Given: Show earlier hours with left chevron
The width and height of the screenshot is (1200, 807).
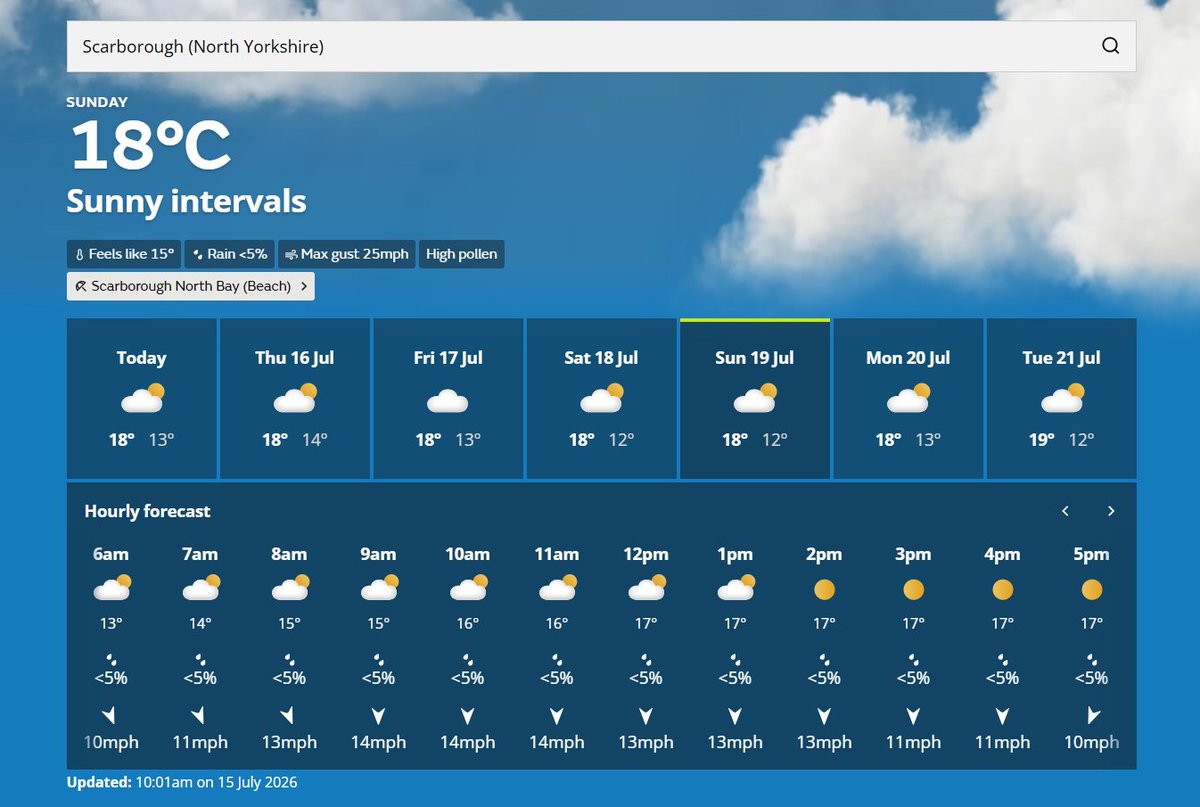Looking at the screenshot, I should click(x=1066, y=511).
